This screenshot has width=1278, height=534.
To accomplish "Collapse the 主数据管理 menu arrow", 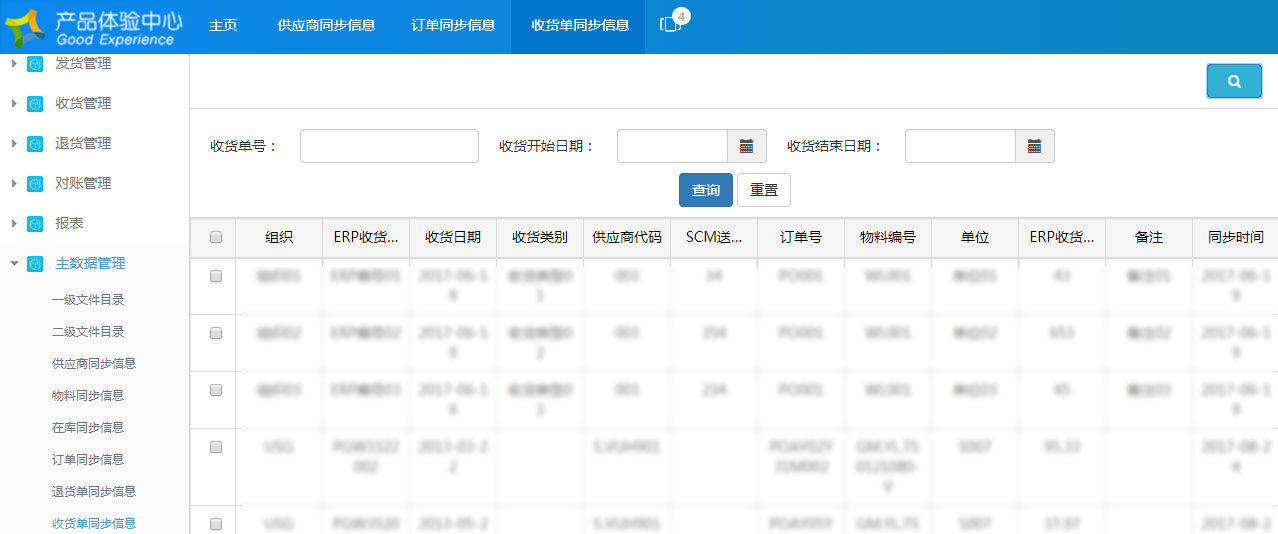I will click(14, 264).
